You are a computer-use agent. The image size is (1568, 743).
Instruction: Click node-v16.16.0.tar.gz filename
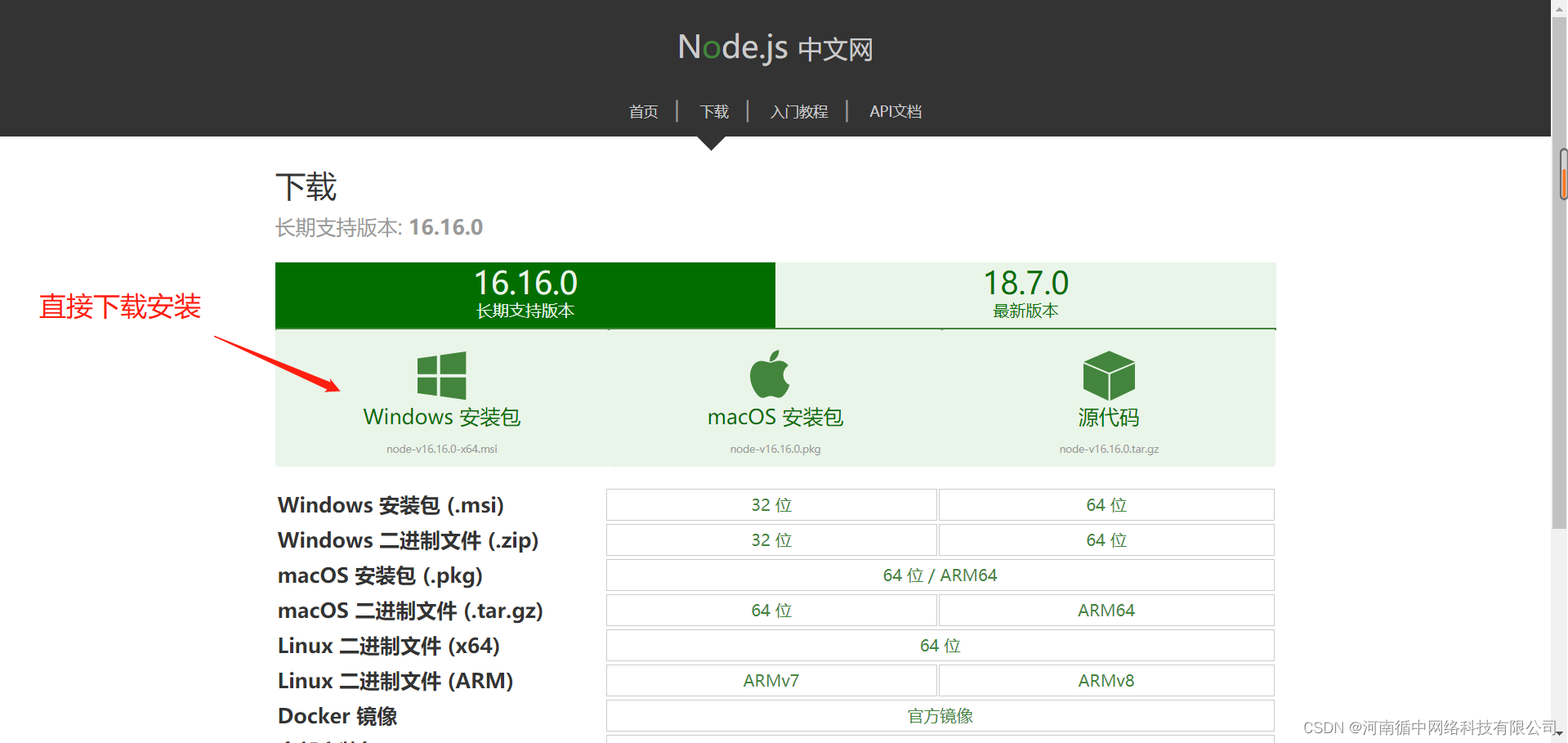(1109, 449)
